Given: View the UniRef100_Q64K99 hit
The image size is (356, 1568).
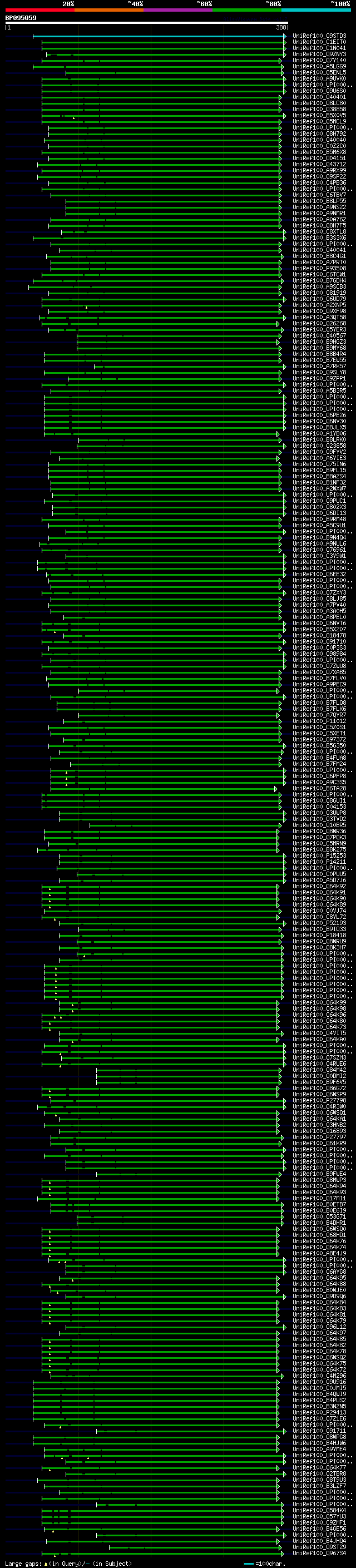Looking at the screenshot, I should click(x=319, y=1002).
